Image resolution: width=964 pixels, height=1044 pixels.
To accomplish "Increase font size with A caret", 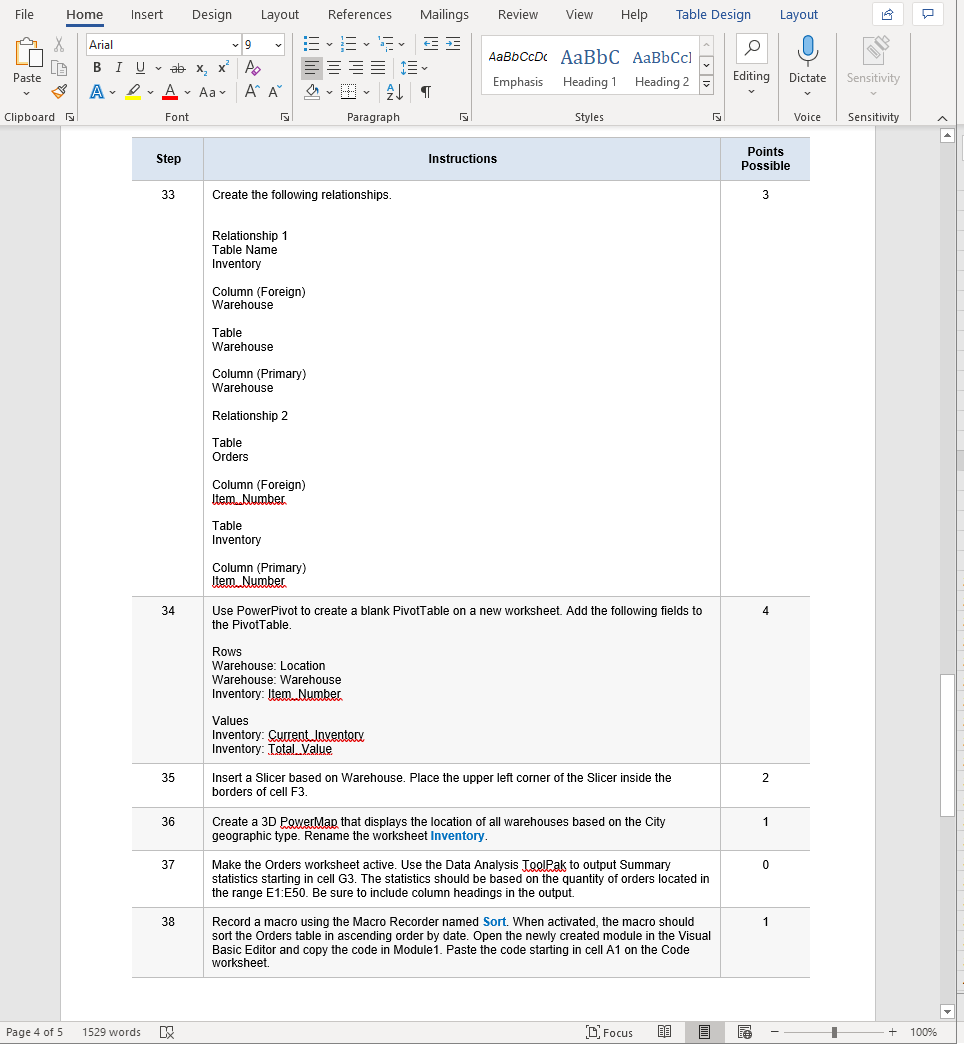I will tap(252, 91).
